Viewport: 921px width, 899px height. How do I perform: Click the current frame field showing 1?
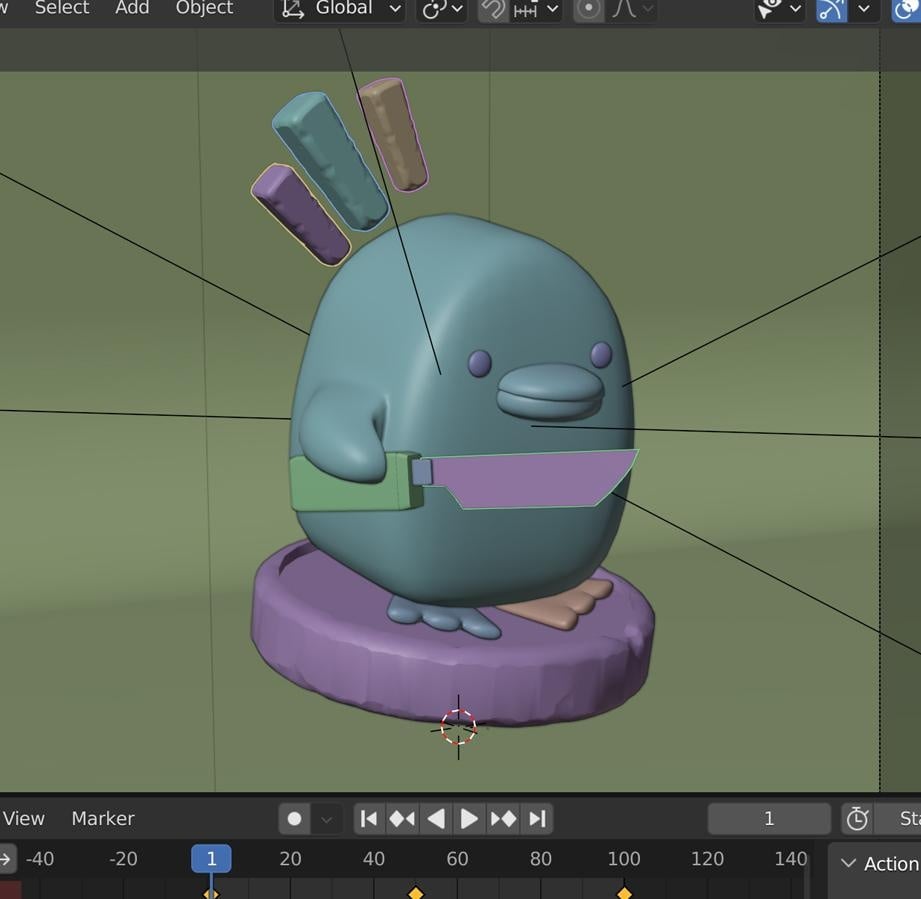(769, 819)
